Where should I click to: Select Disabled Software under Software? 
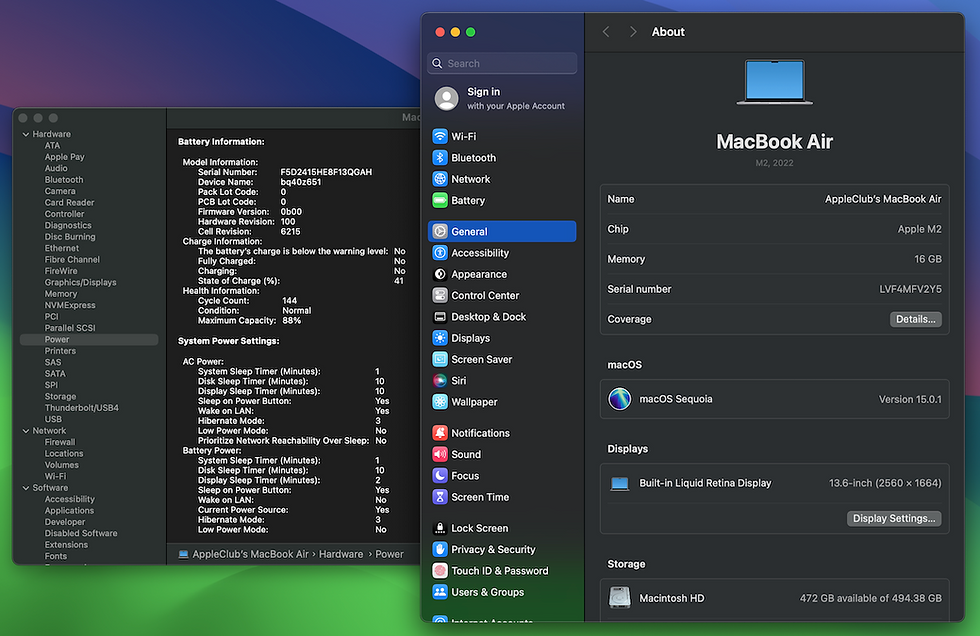pos(81,534)
